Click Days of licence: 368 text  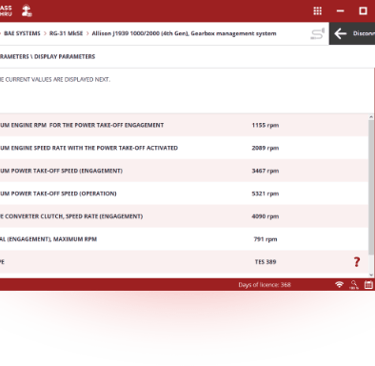pos(264,285)
